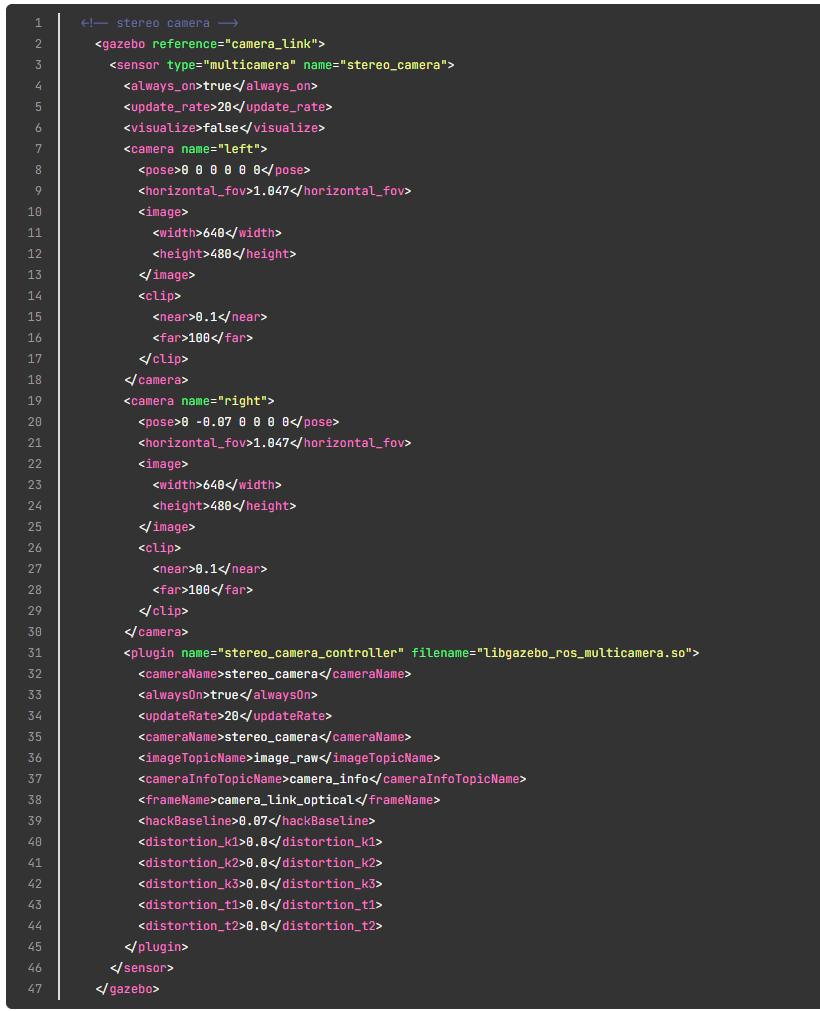The image size is (820, 1011).
Task: Click line number 31 in the gutter
Action: coord(37,653)
